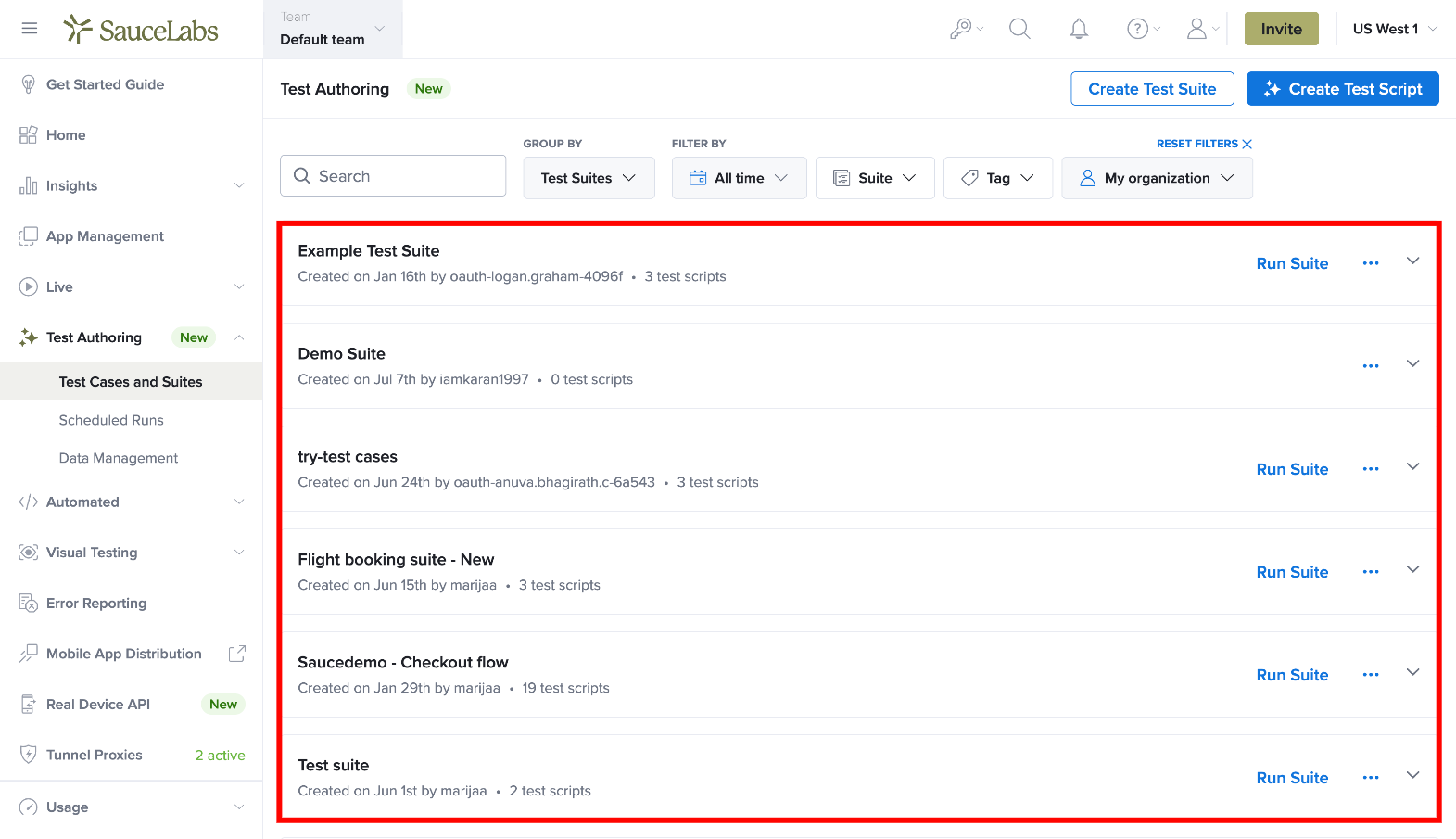Expand the Test suite row

(x=1412, y=776)
